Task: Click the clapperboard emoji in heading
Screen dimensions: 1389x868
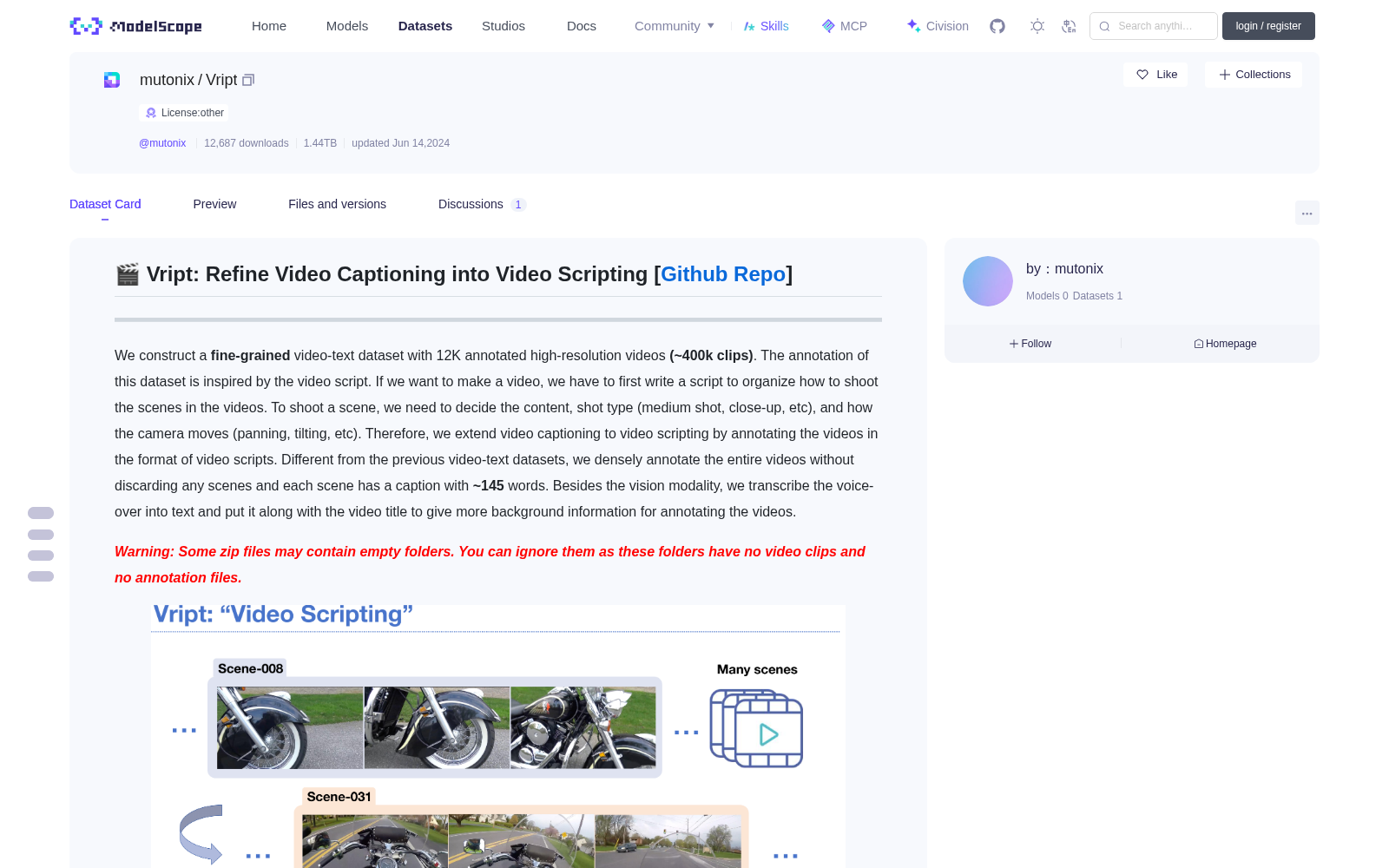Action: [128, 274]
